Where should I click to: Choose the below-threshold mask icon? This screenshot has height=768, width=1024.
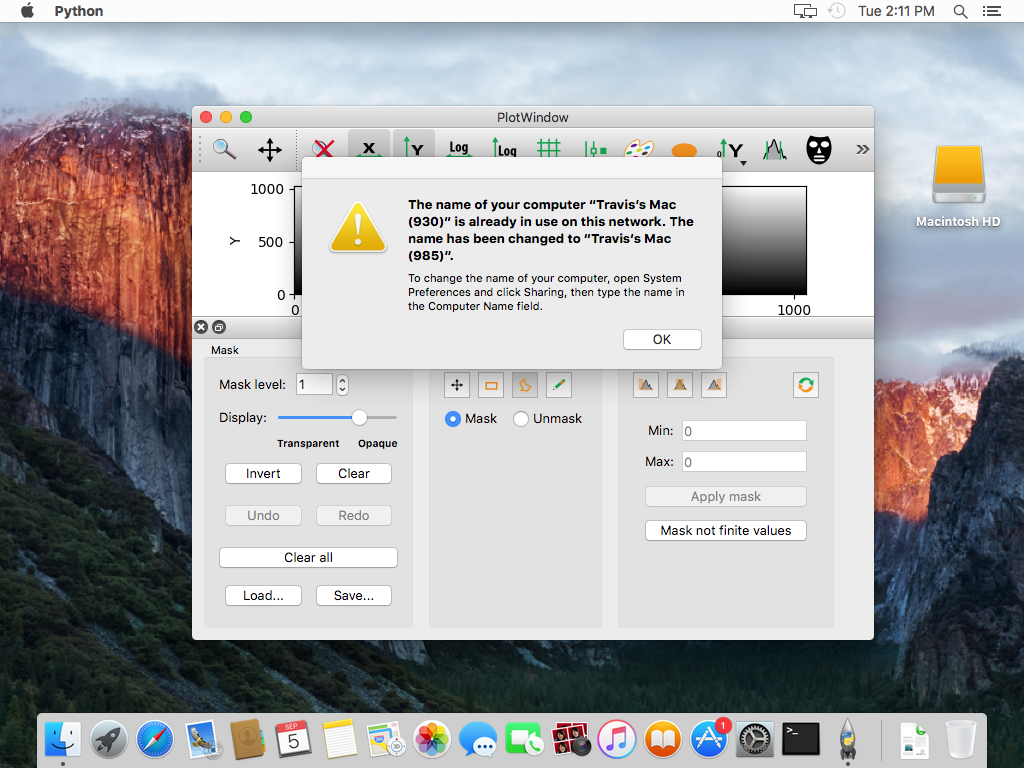pos(646,385)
